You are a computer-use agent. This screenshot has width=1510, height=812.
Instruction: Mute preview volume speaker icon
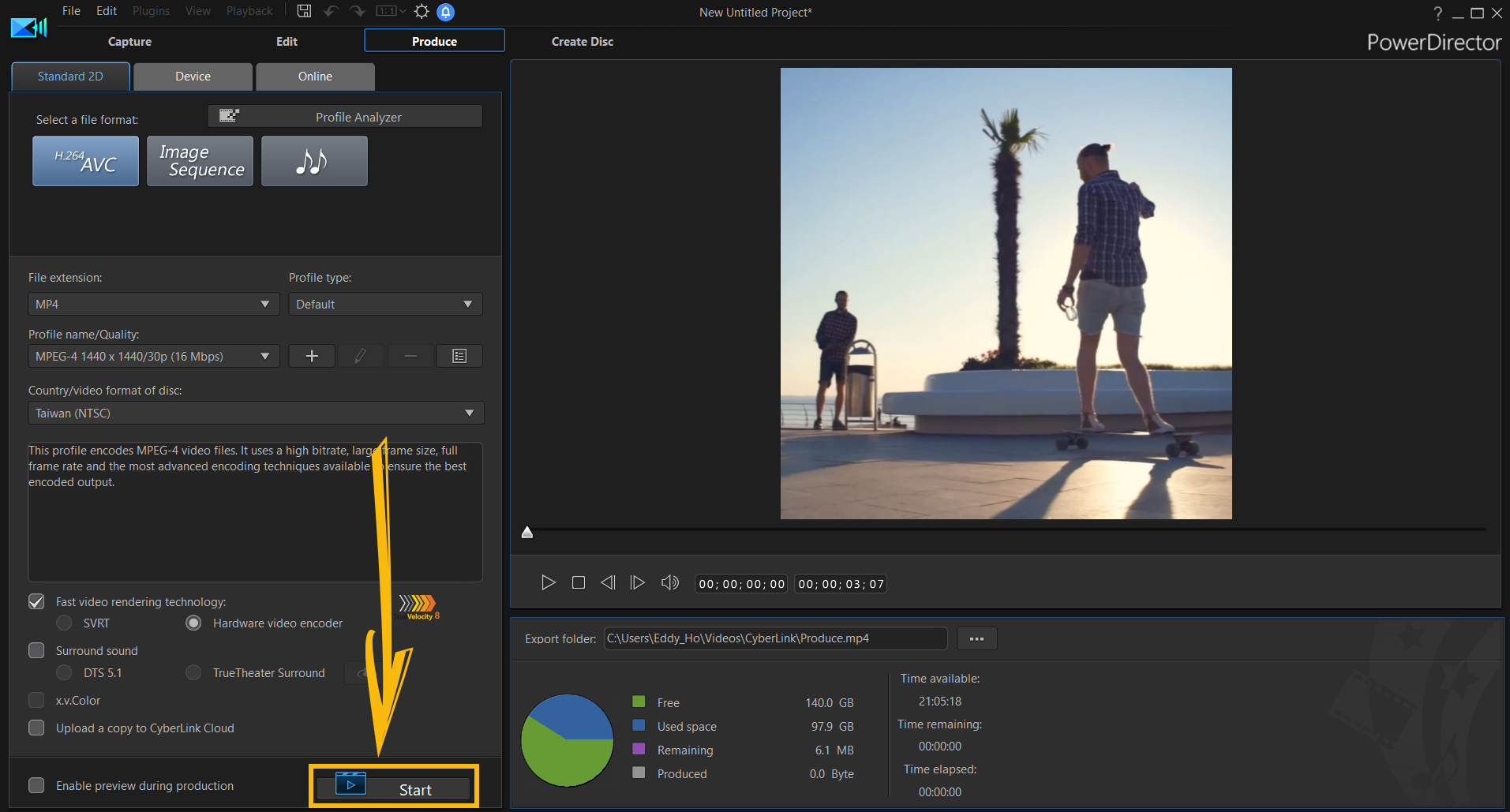coord(669,582)
